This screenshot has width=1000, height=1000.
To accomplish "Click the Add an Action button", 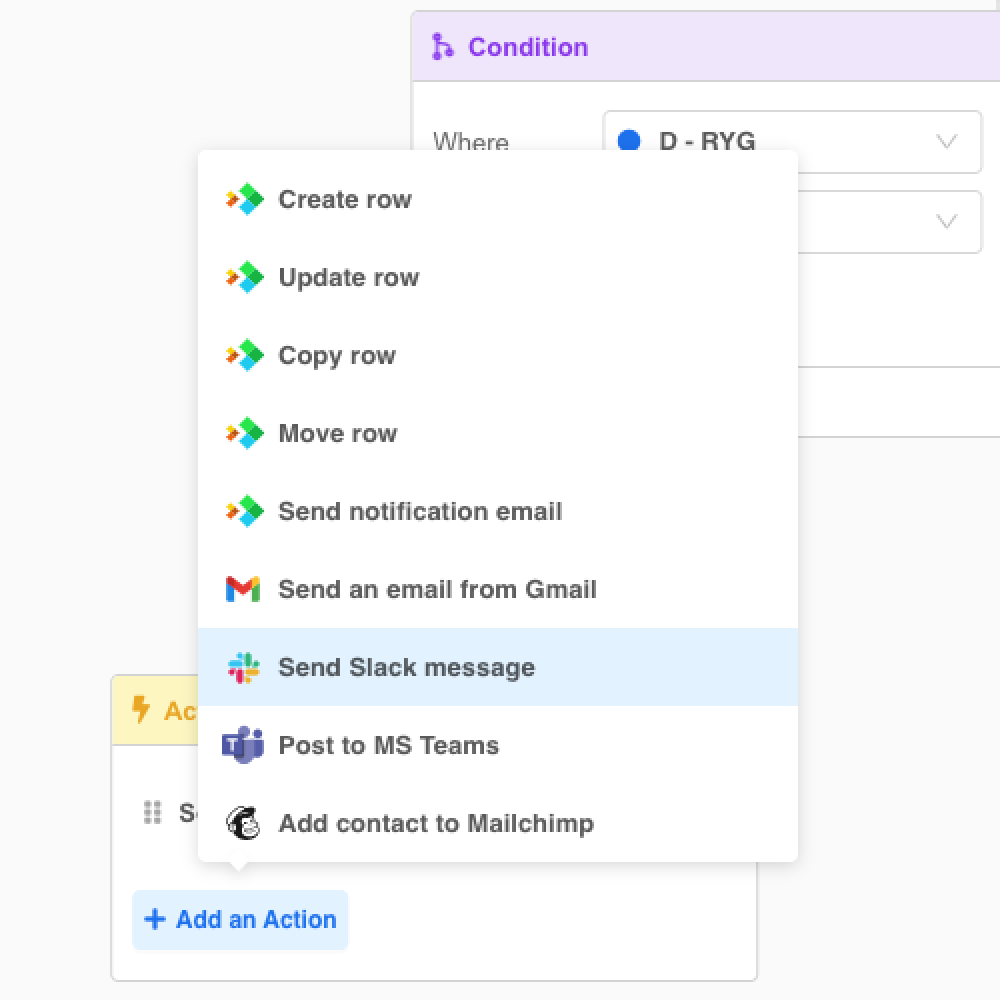I will click(240, 919).
